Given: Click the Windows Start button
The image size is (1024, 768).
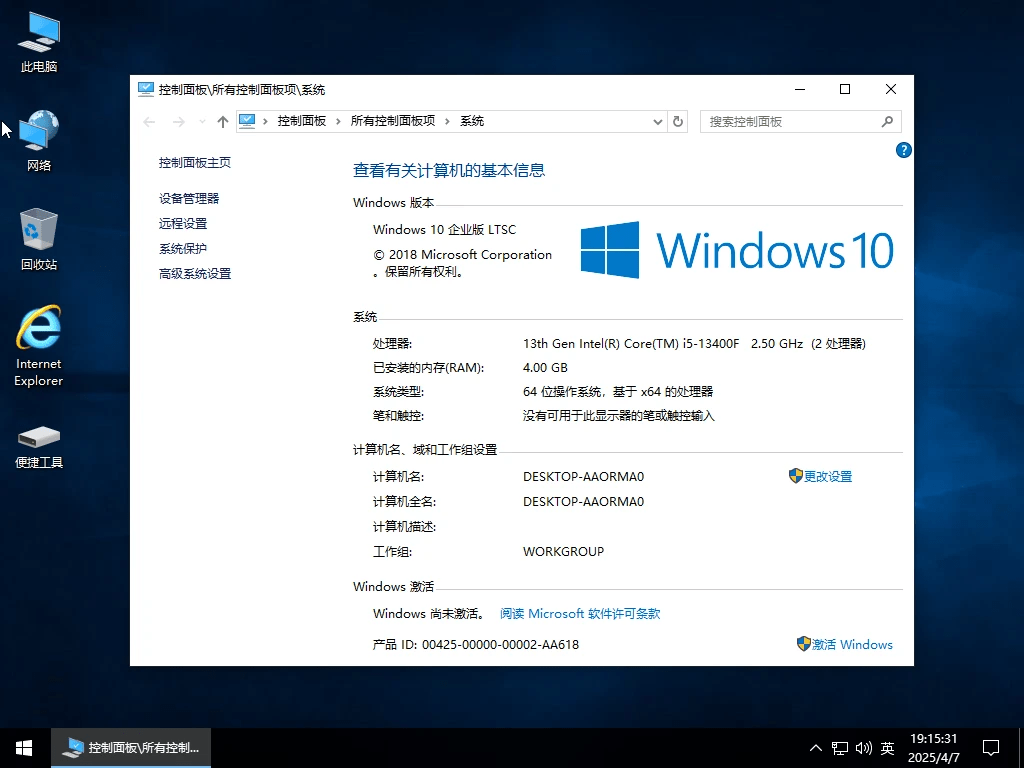Looking at the screenshot, I should (x=23, y=747).
